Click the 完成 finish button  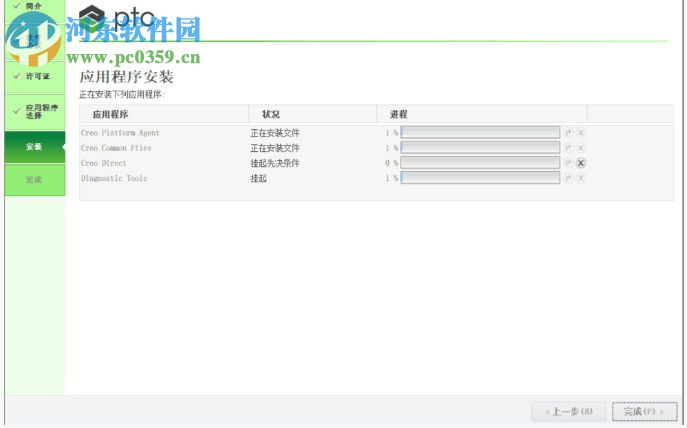point(645,411)
